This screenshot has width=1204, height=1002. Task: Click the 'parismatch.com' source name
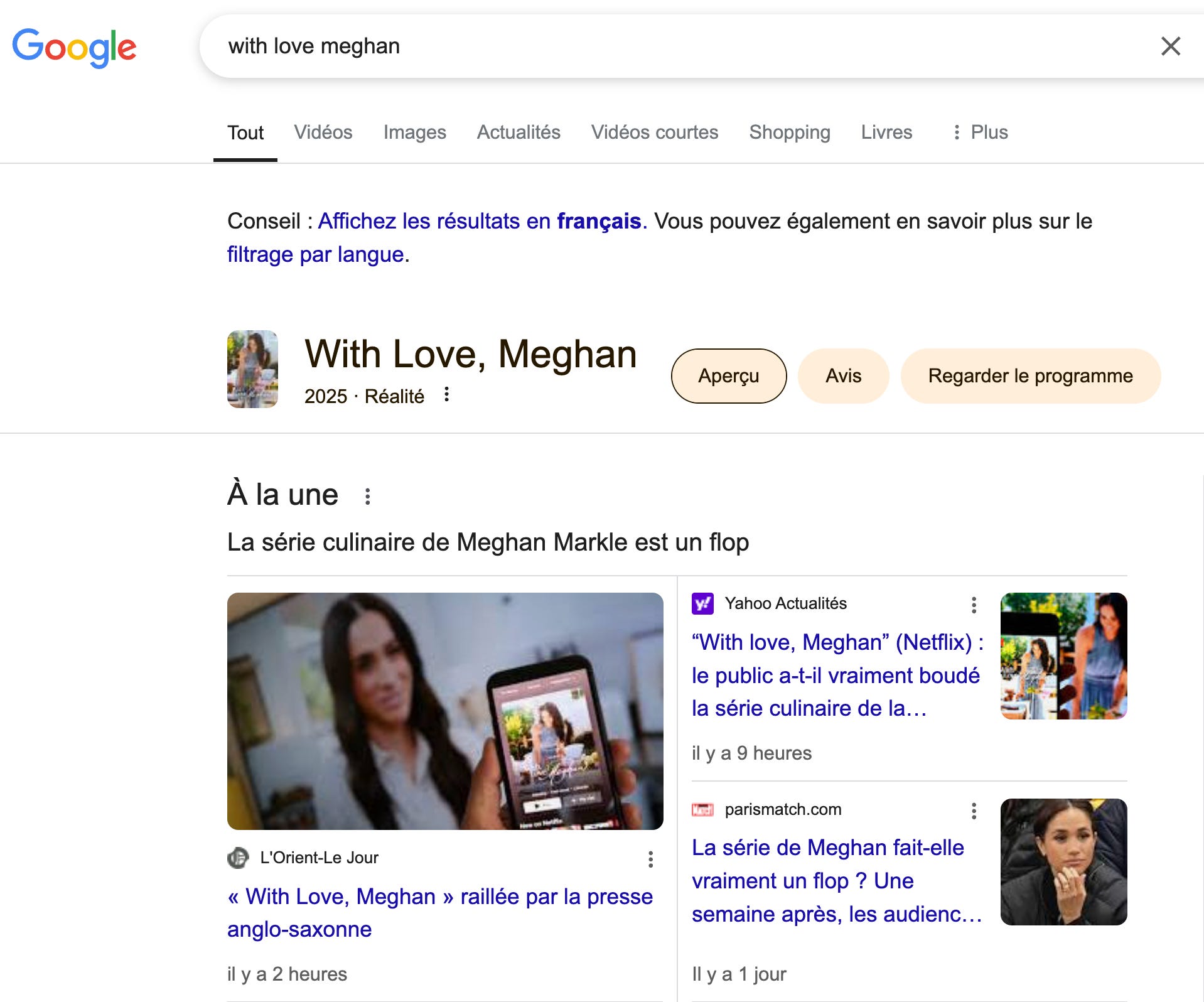[783, 810]
